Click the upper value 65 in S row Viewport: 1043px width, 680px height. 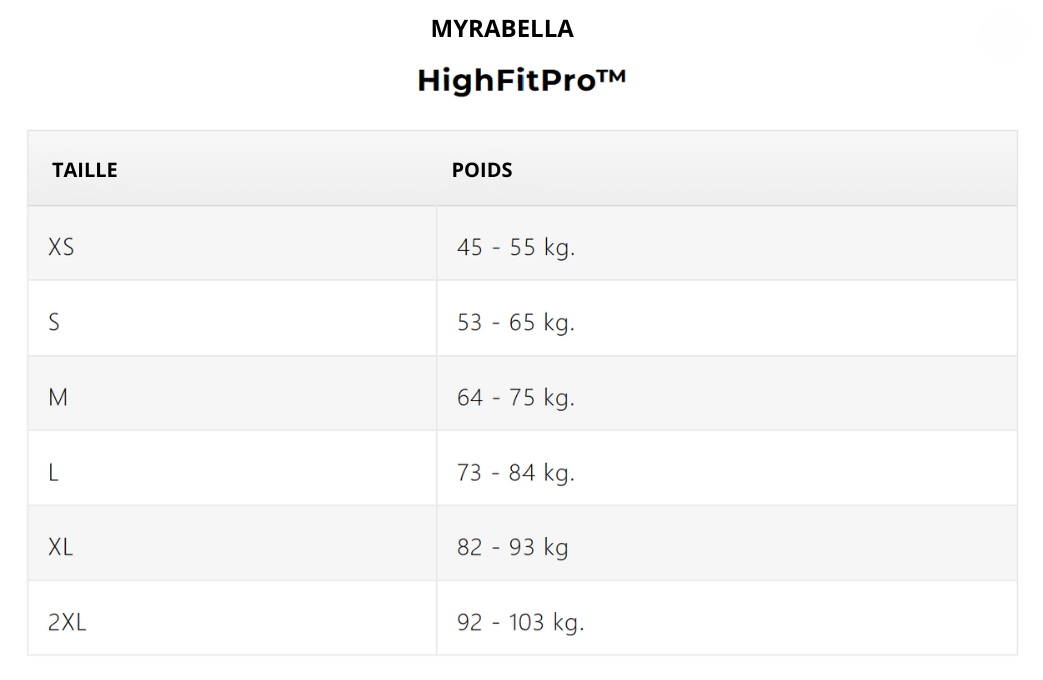coord(523,322)
